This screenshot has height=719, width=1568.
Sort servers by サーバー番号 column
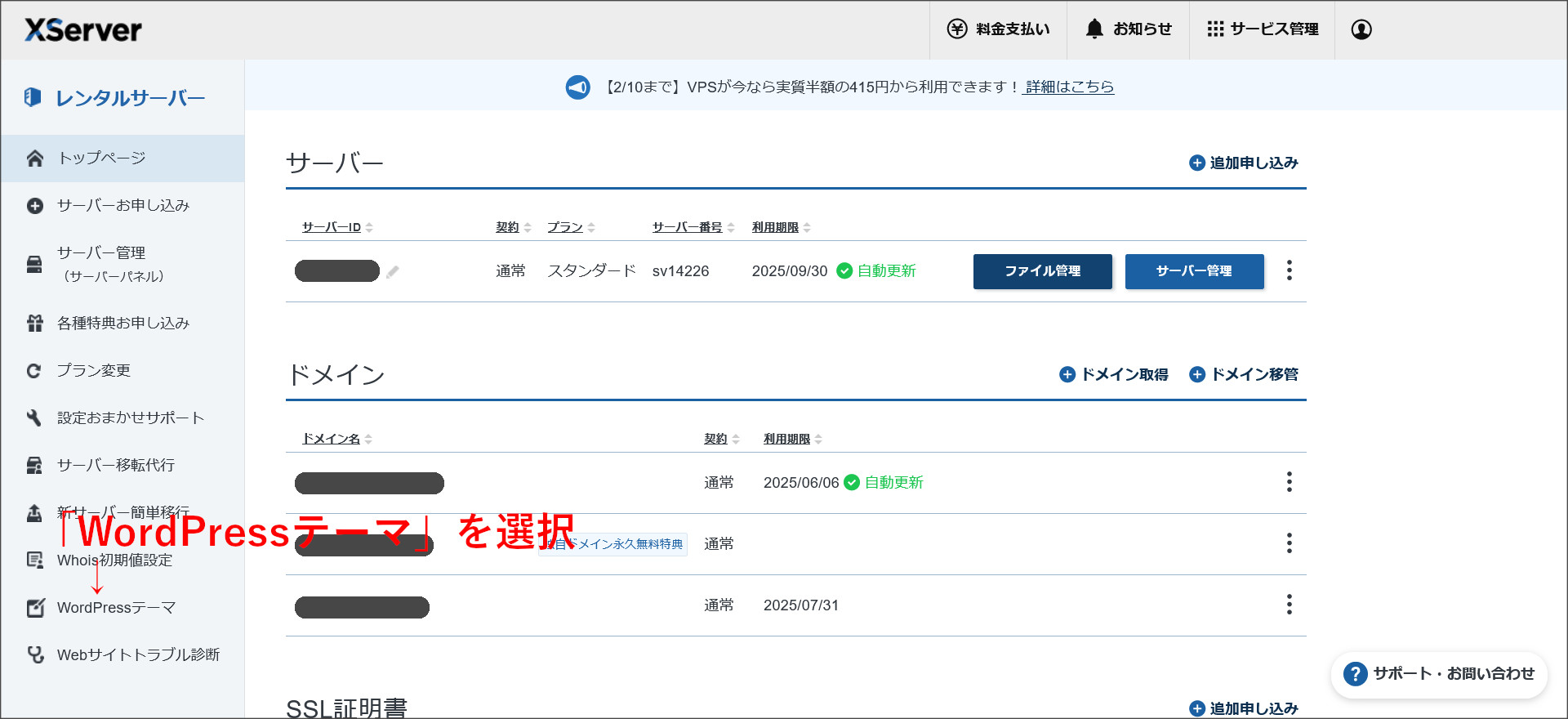point(693,227)
